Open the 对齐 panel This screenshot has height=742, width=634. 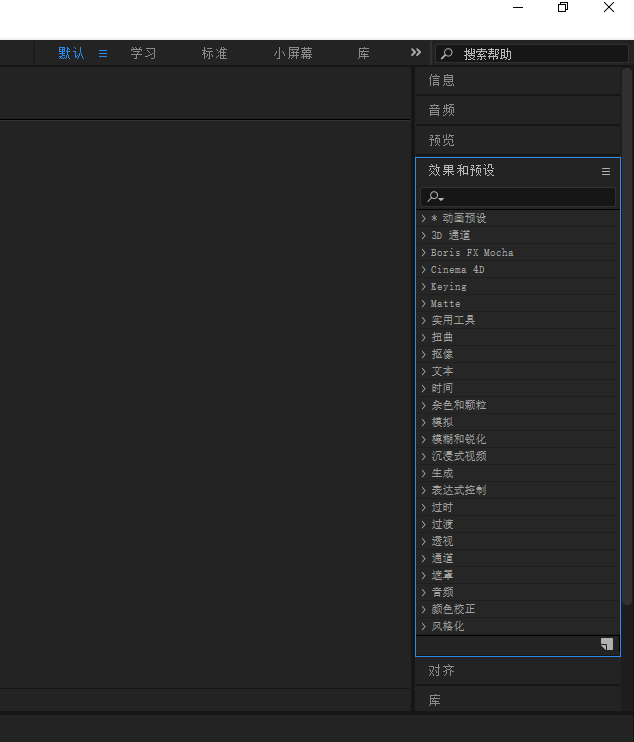click(441, 671)
